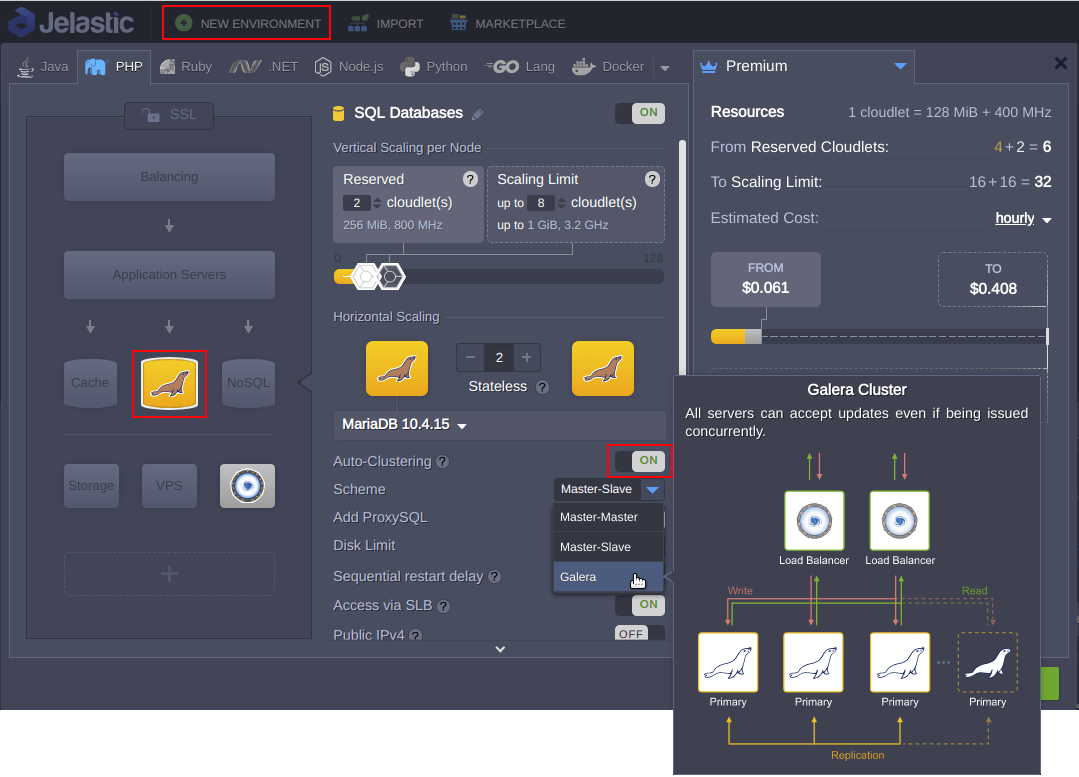Open the Python tab
Viewport: 1079px width, 777px height.
pyautogui.click(x=434, y=67)
